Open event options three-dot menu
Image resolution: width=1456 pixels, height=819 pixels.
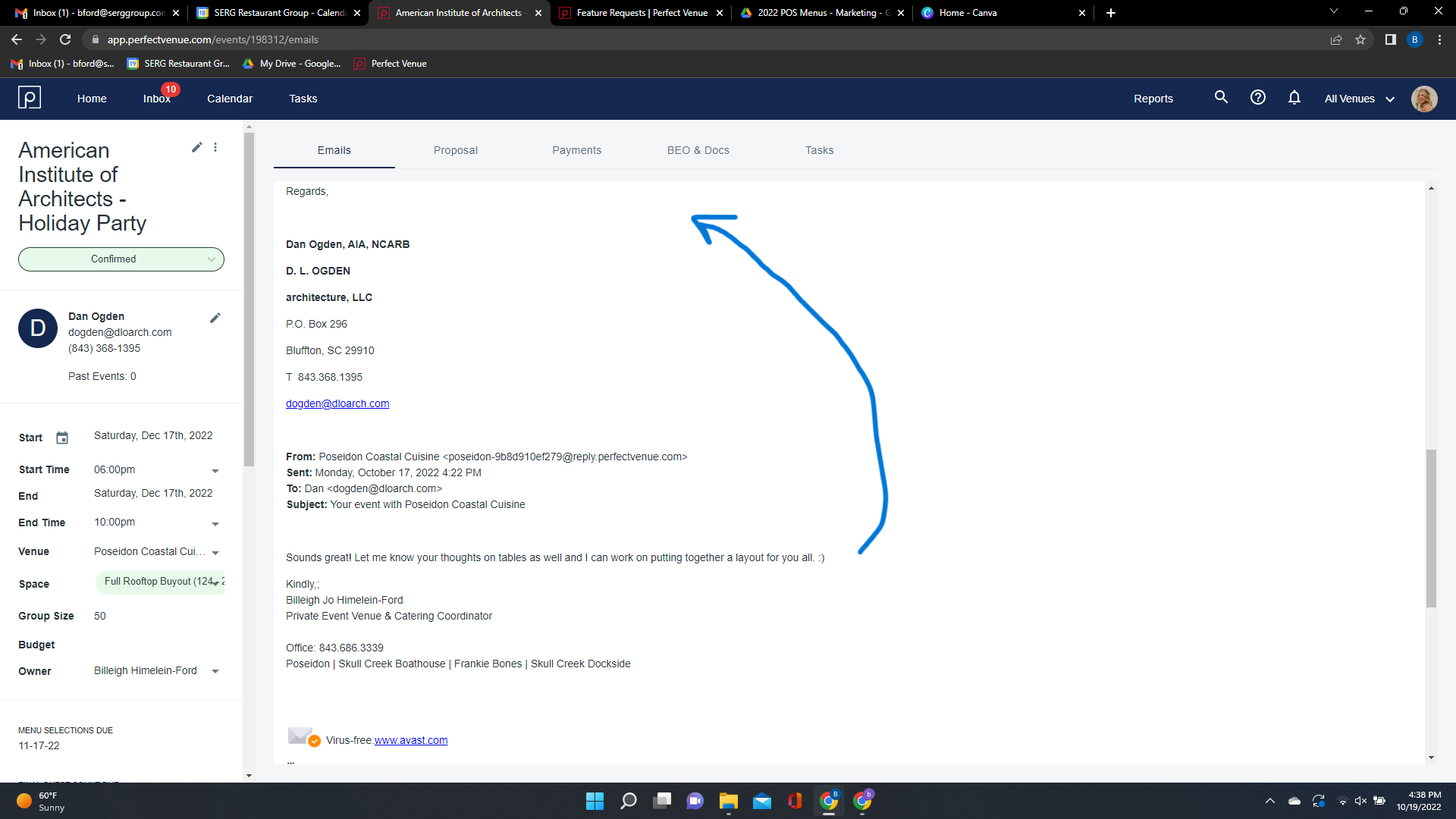coord(215,147)
